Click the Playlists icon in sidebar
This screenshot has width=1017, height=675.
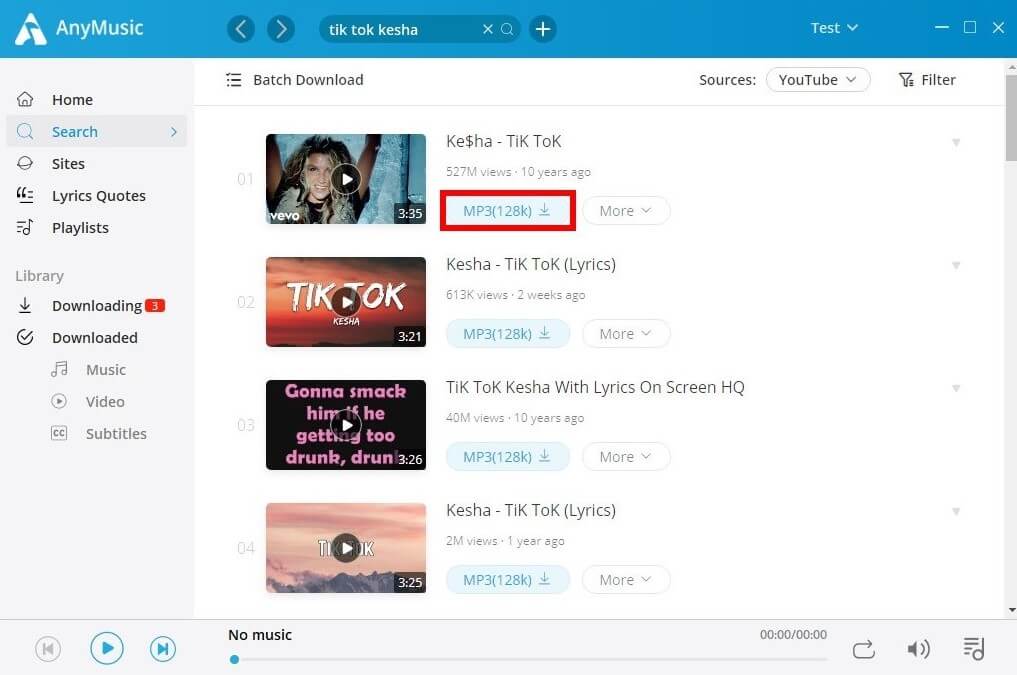[x=25, y=227]
